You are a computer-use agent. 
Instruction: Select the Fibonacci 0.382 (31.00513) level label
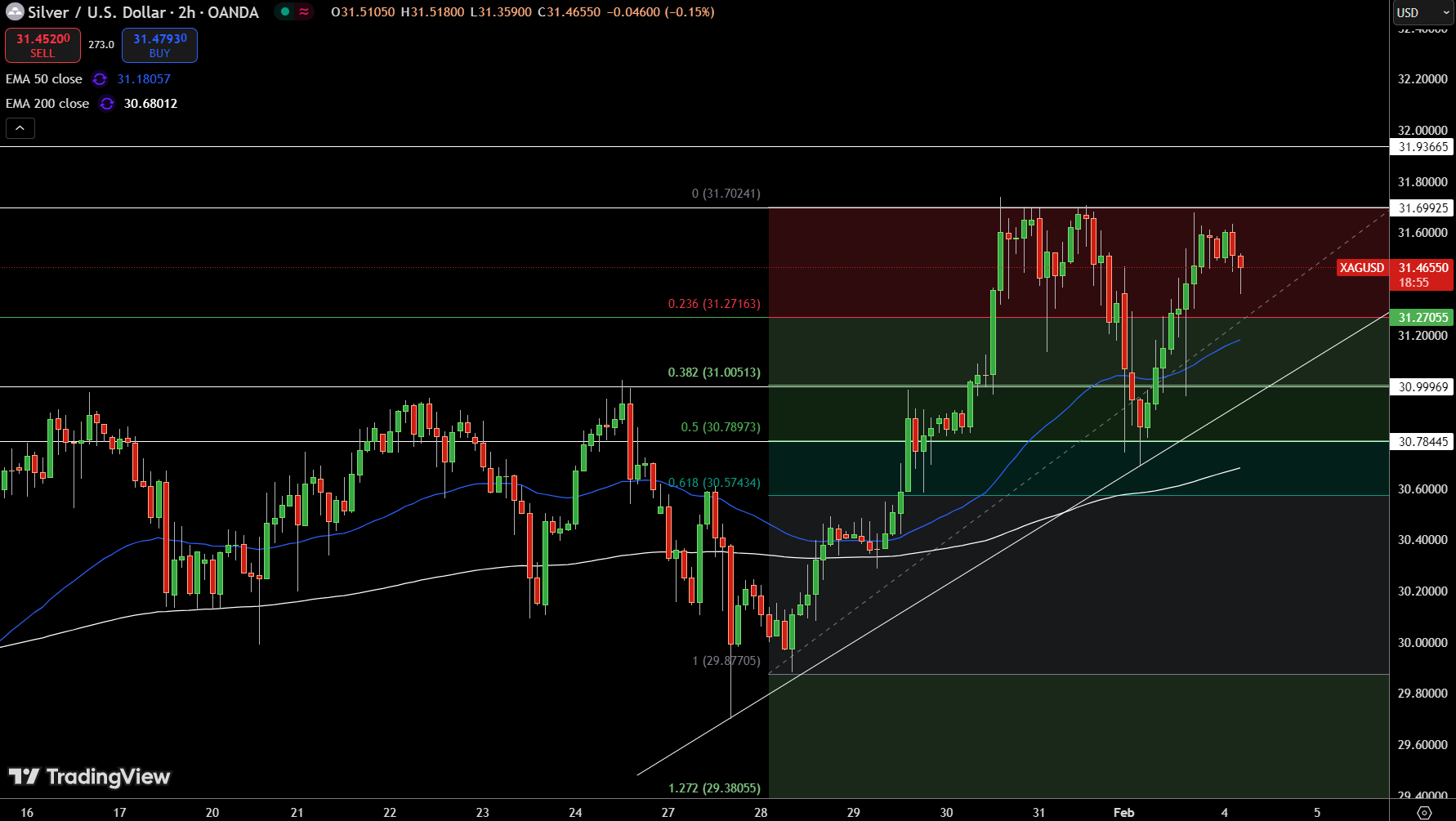[714, 373]
